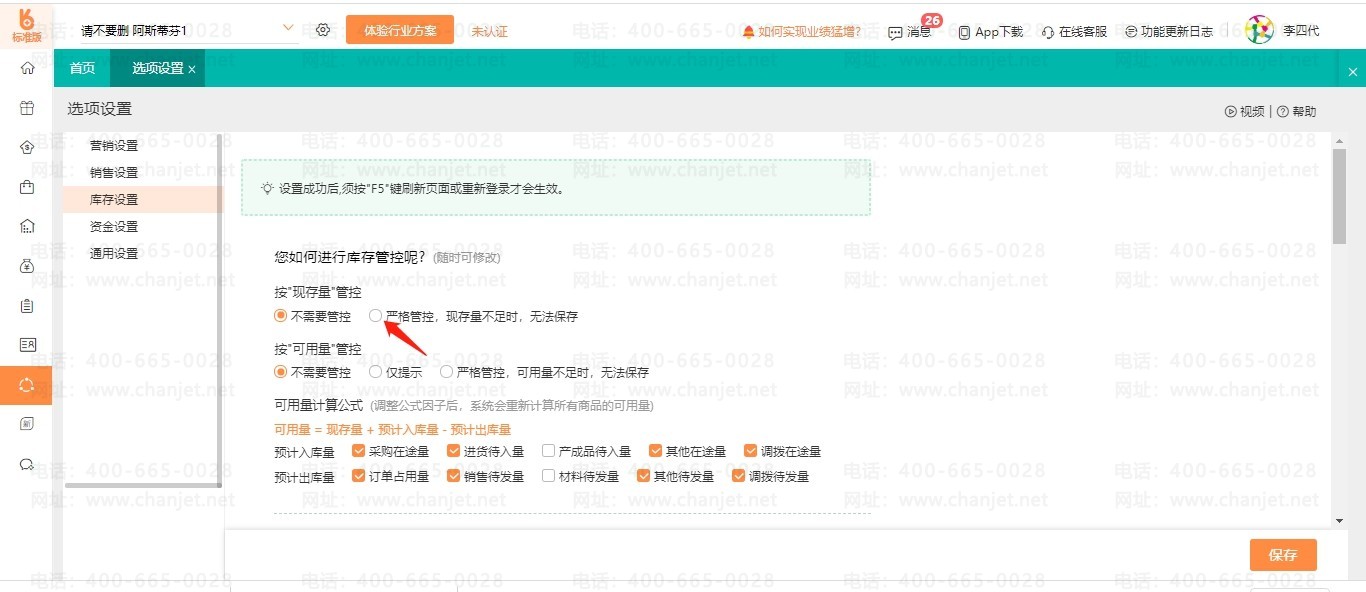The height and width of the screenshot is (592, 1366).
Task: Click the clipboard icon in sidebar
Action: (27, 306)
